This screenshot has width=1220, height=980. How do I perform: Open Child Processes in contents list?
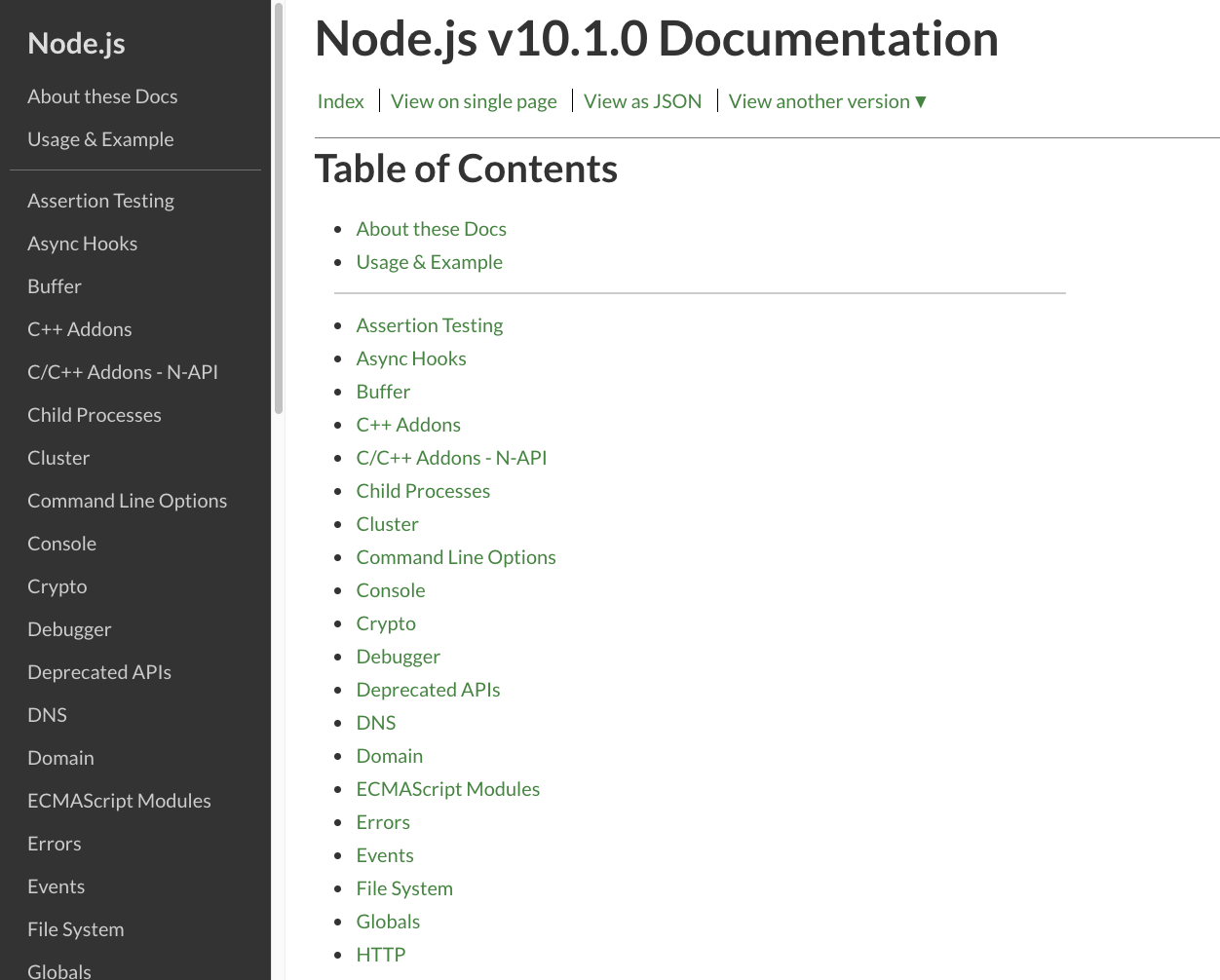tap(423, 491)
